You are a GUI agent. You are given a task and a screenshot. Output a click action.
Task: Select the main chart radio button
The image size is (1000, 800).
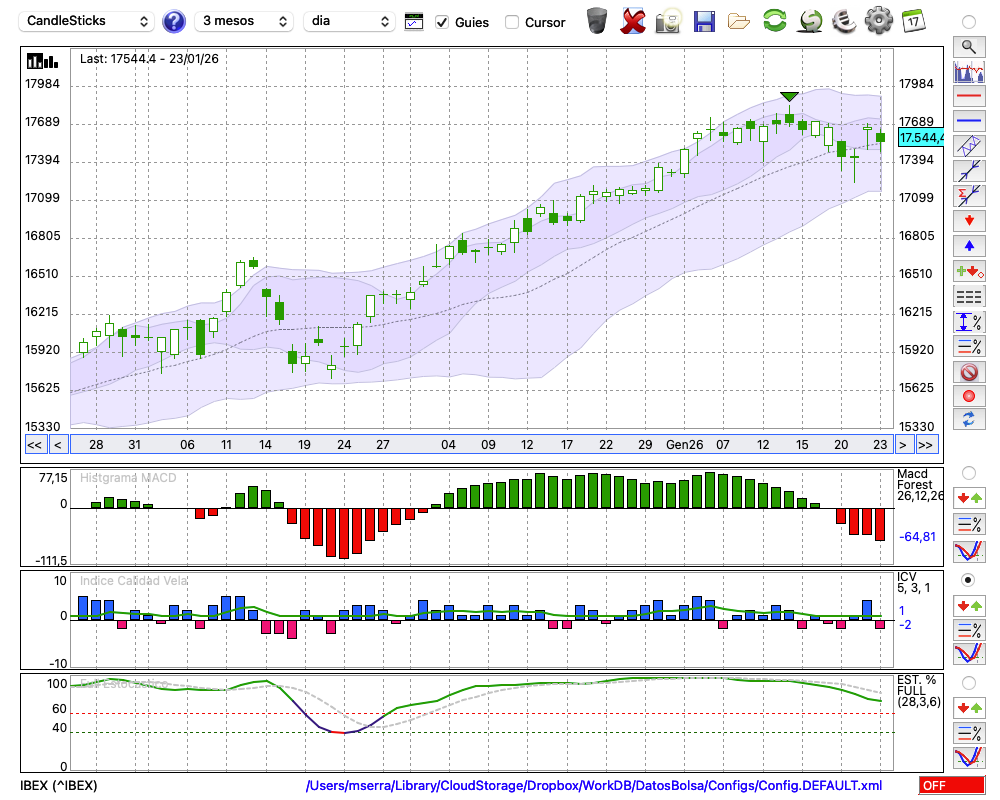pyautogui.click(x=969, y=22)
